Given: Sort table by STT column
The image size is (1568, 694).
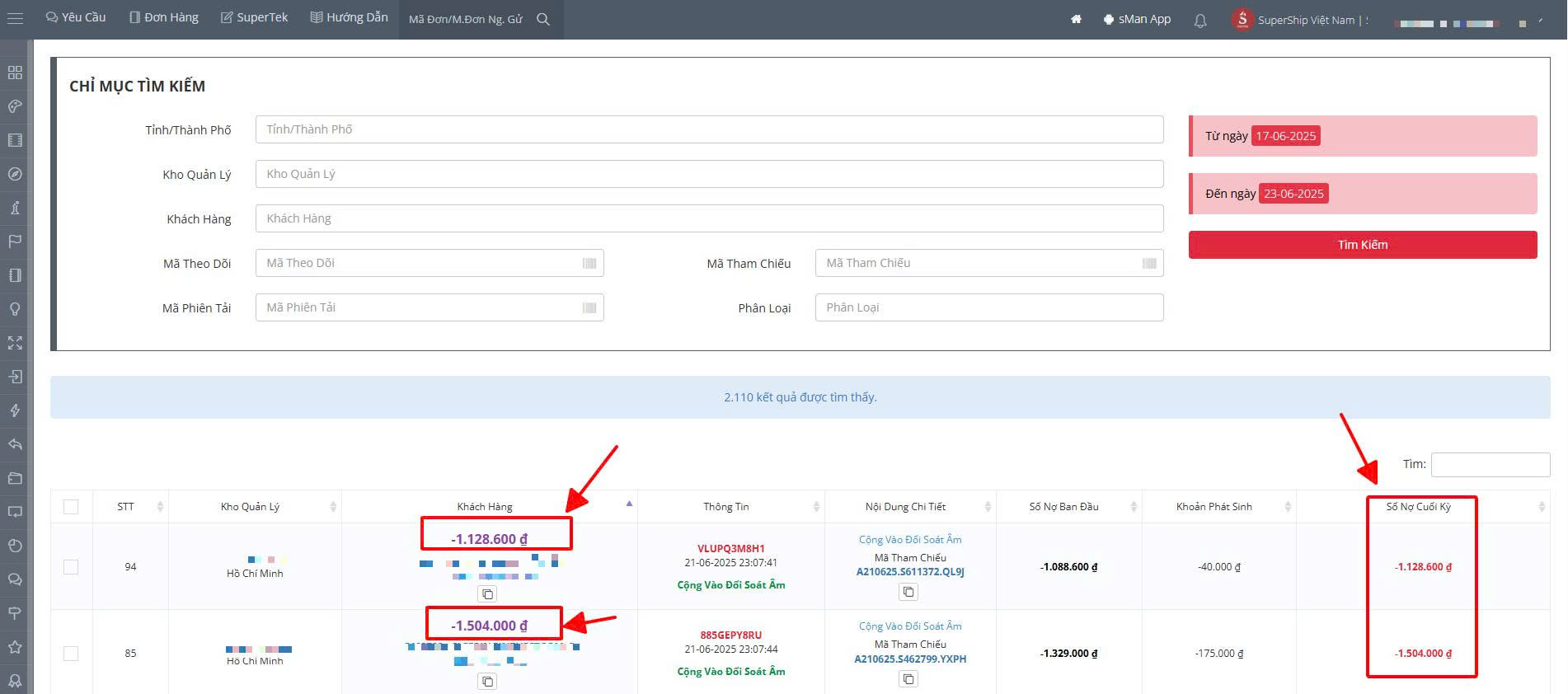Looking at the screenshot, I should tap(130, 507).
